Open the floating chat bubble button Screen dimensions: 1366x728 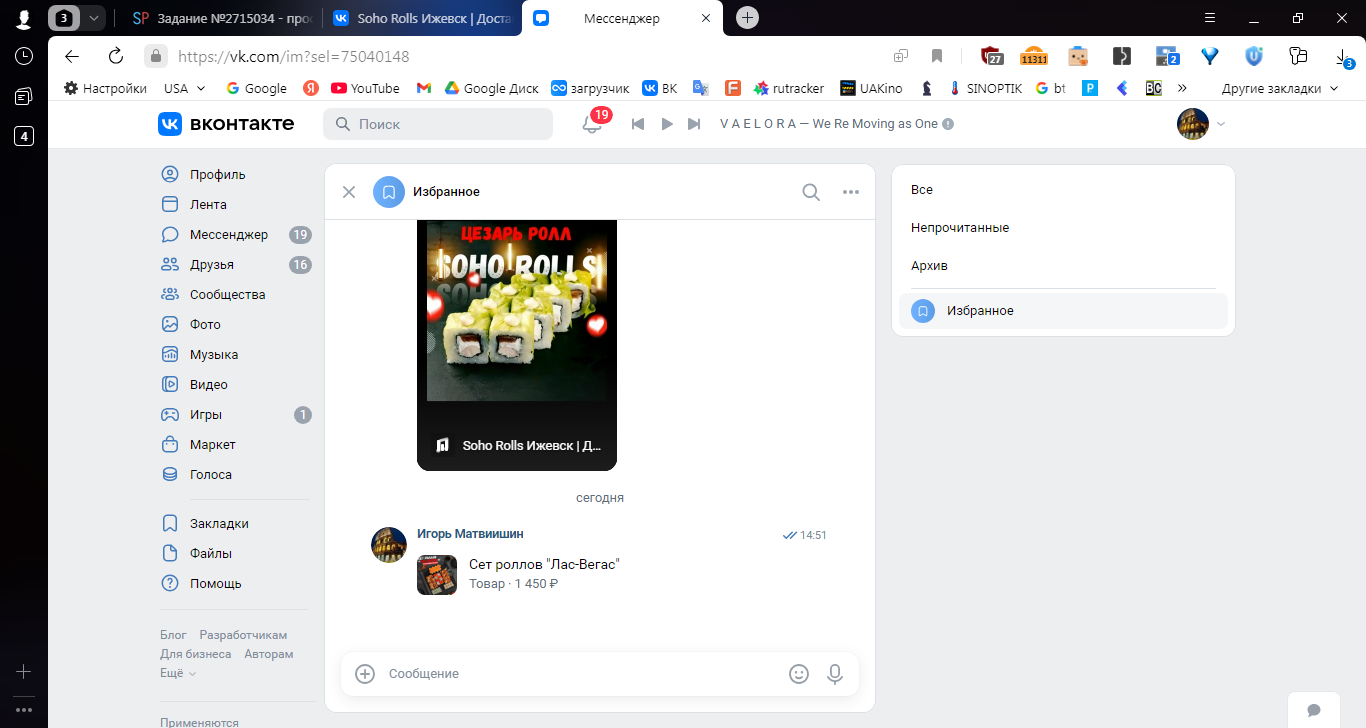(1314, 710)
